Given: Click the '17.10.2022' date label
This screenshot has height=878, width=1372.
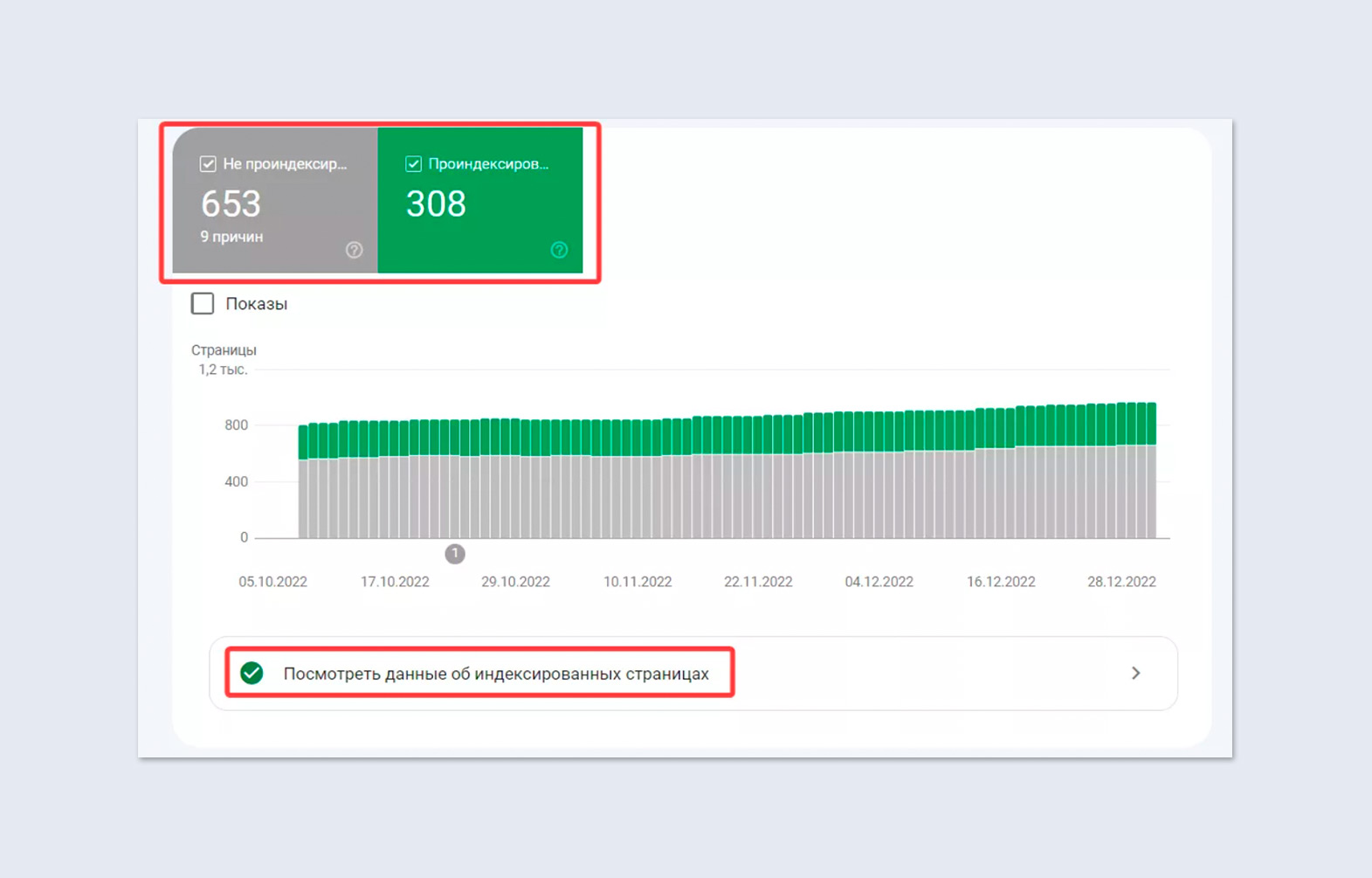Looking at the screenshot, I should [395, 582].
